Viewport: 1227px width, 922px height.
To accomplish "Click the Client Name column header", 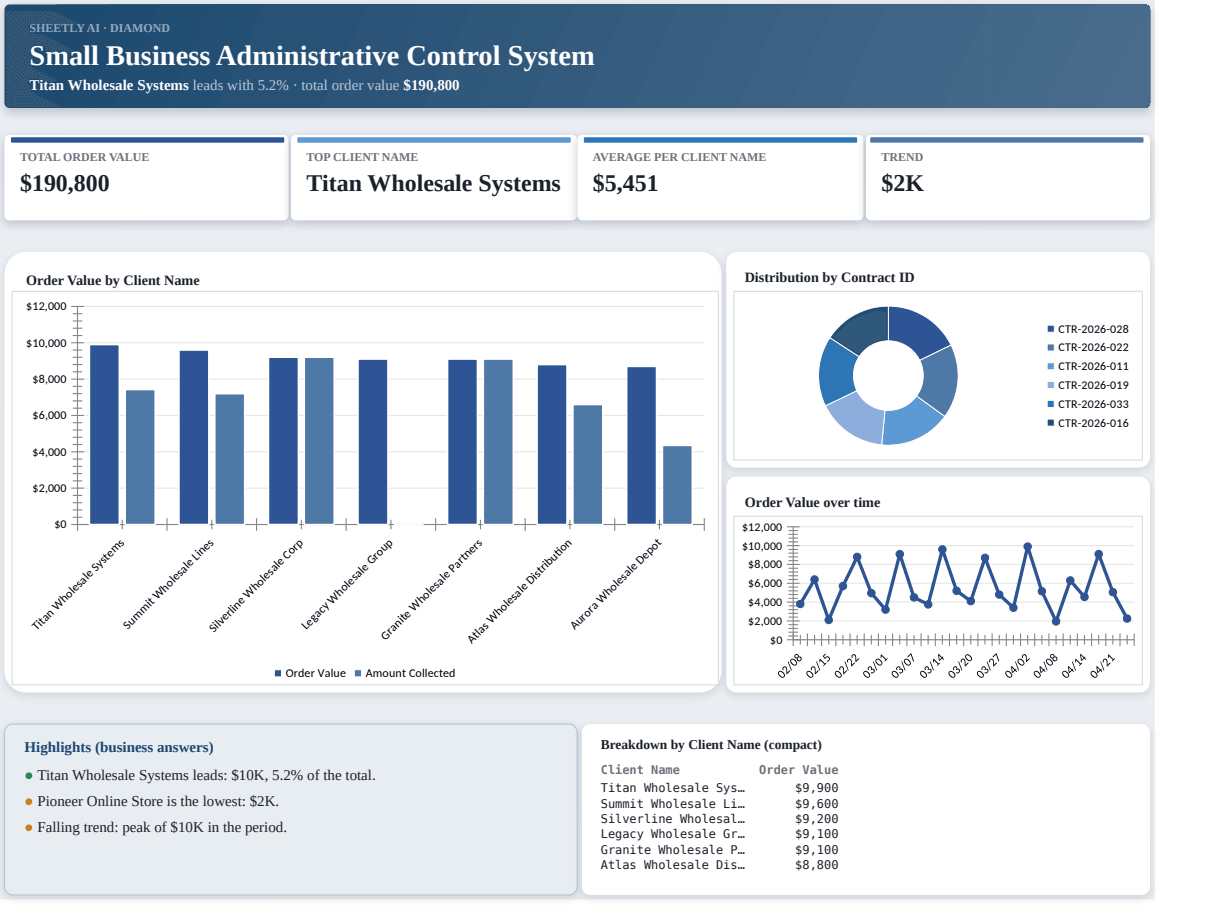I will click(x=640, y=770).
